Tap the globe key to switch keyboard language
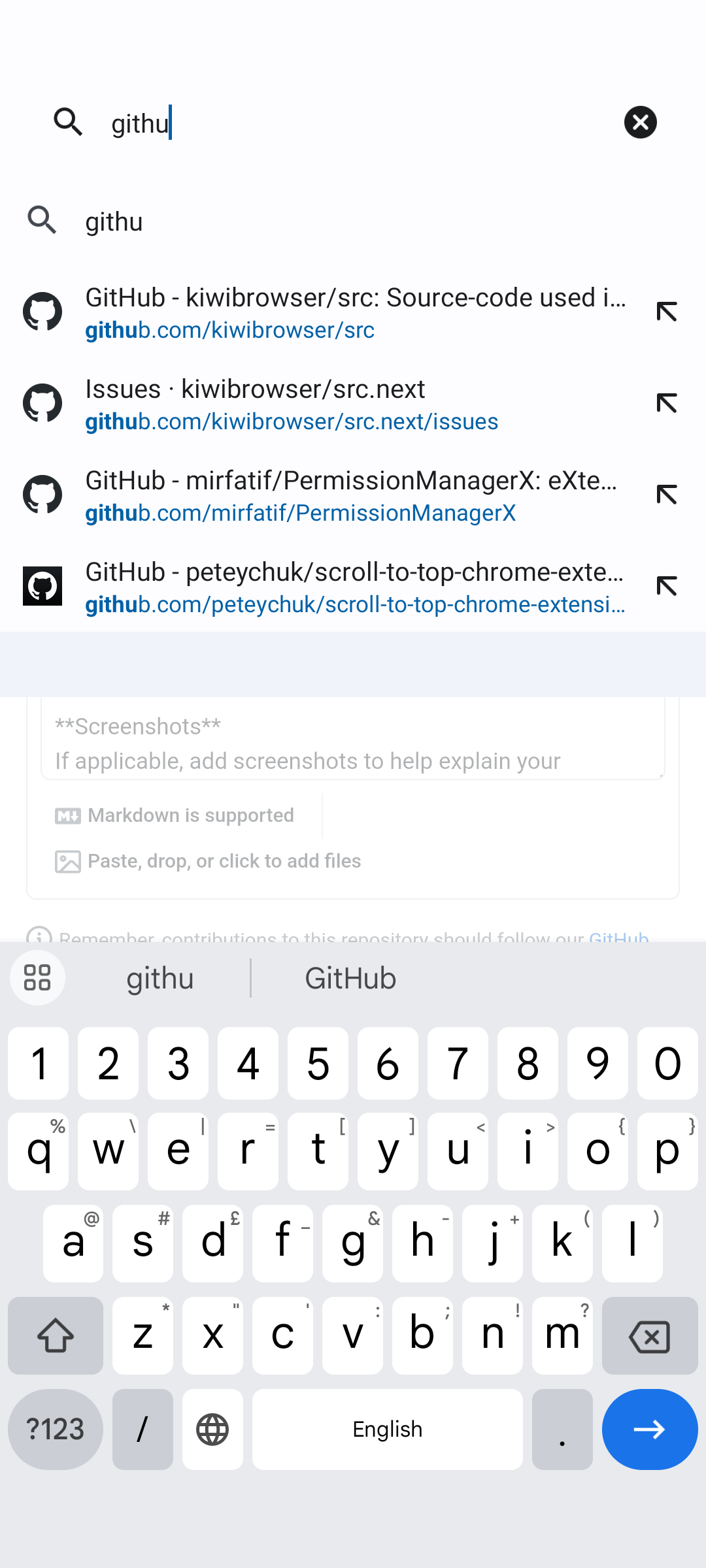The height and width of the screenshot is (1568, 706). click(212, 1429)
